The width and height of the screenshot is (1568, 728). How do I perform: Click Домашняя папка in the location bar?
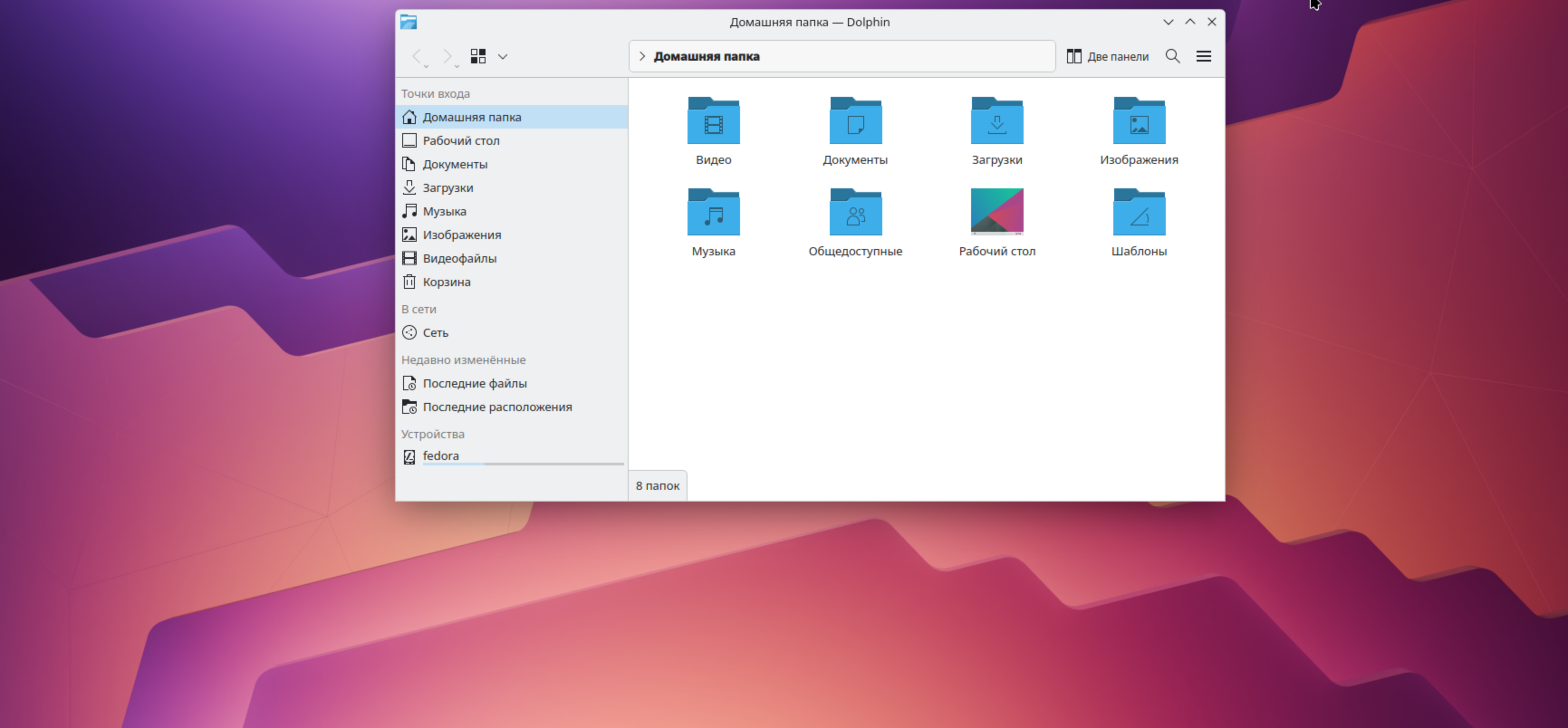click(x=706, y=56)
